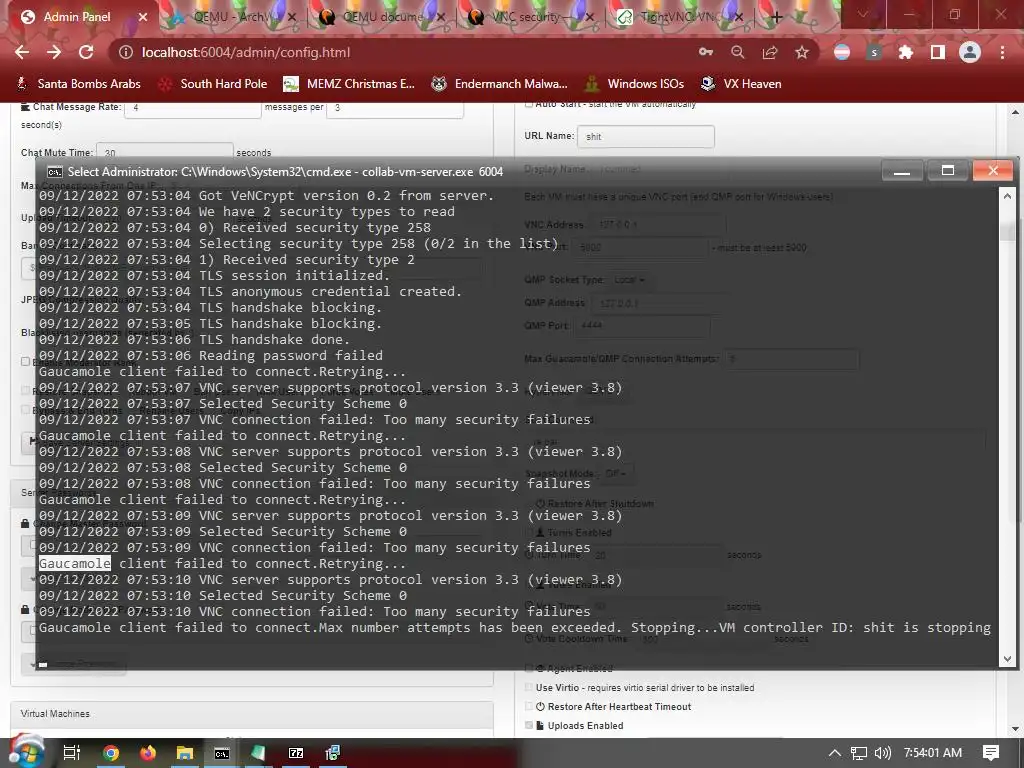The image size is (1024, 768).
Task: Edit the URL Name field containing shit
Action: pos(646,136)
